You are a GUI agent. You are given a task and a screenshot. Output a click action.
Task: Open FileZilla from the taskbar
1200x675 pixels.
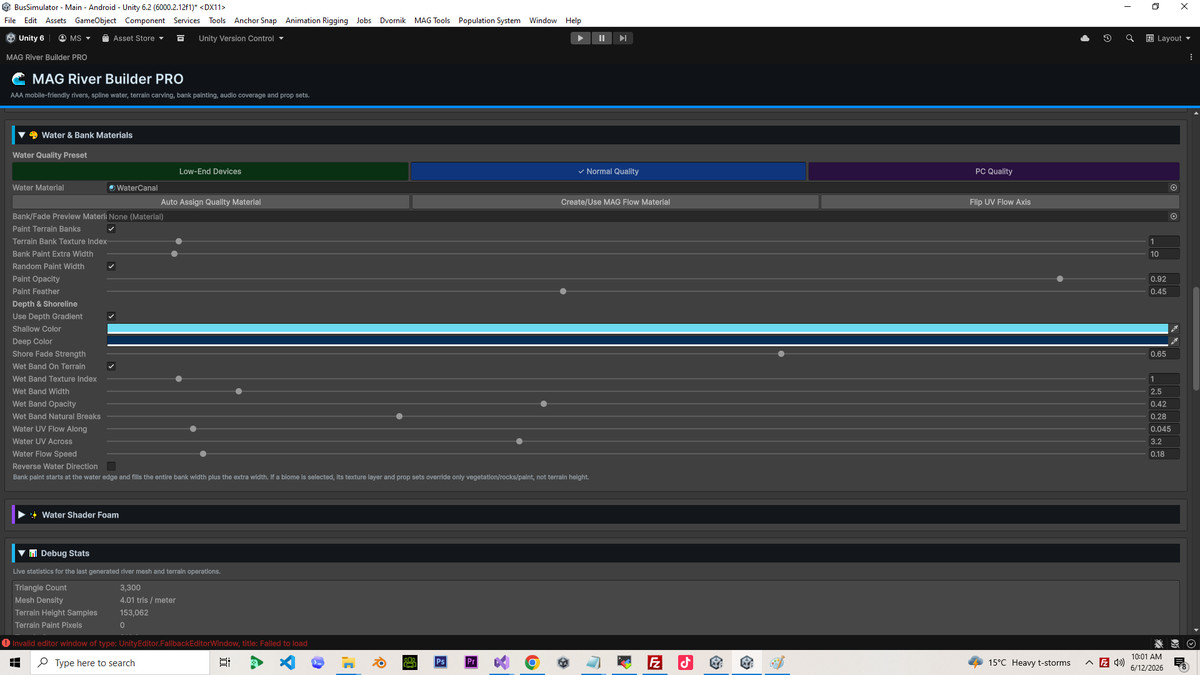(655, 662)
